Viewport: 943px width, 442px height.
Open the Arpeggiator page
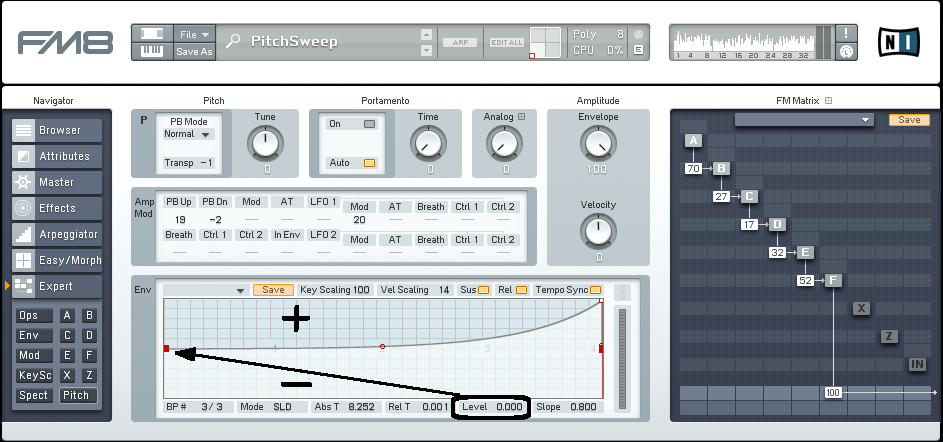point(57,234)
